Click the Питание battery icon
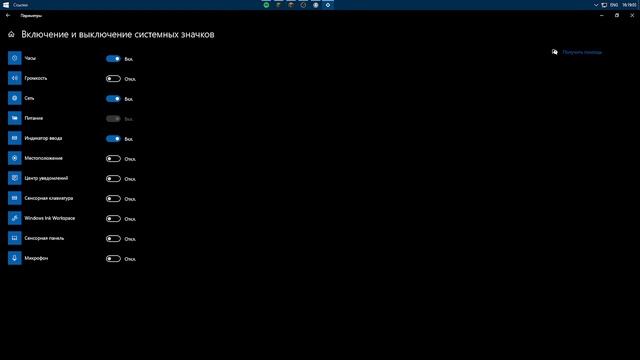 (15, 118)
